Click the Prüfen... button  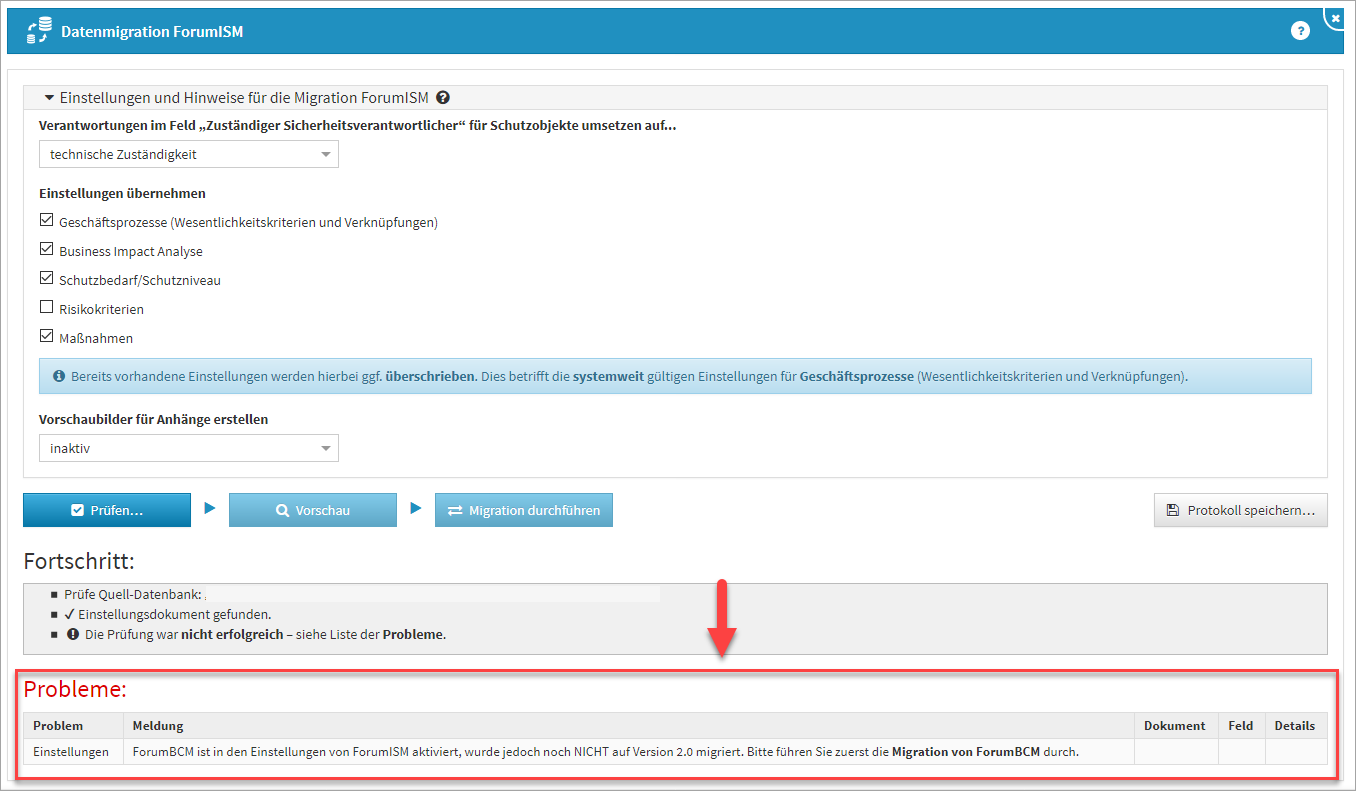tap(107, 510)
